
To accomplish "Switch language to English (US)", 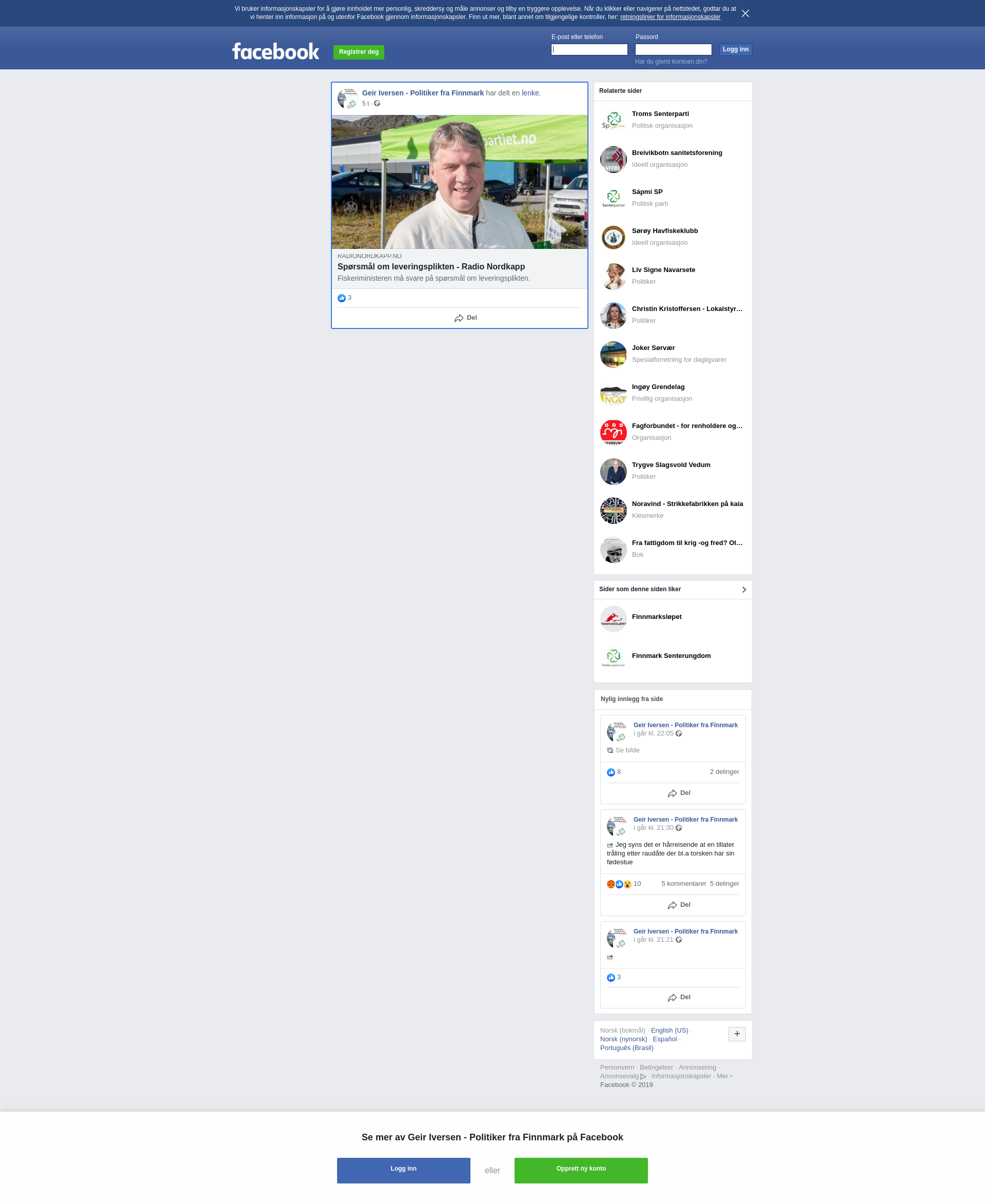I will coord(669,1031).
